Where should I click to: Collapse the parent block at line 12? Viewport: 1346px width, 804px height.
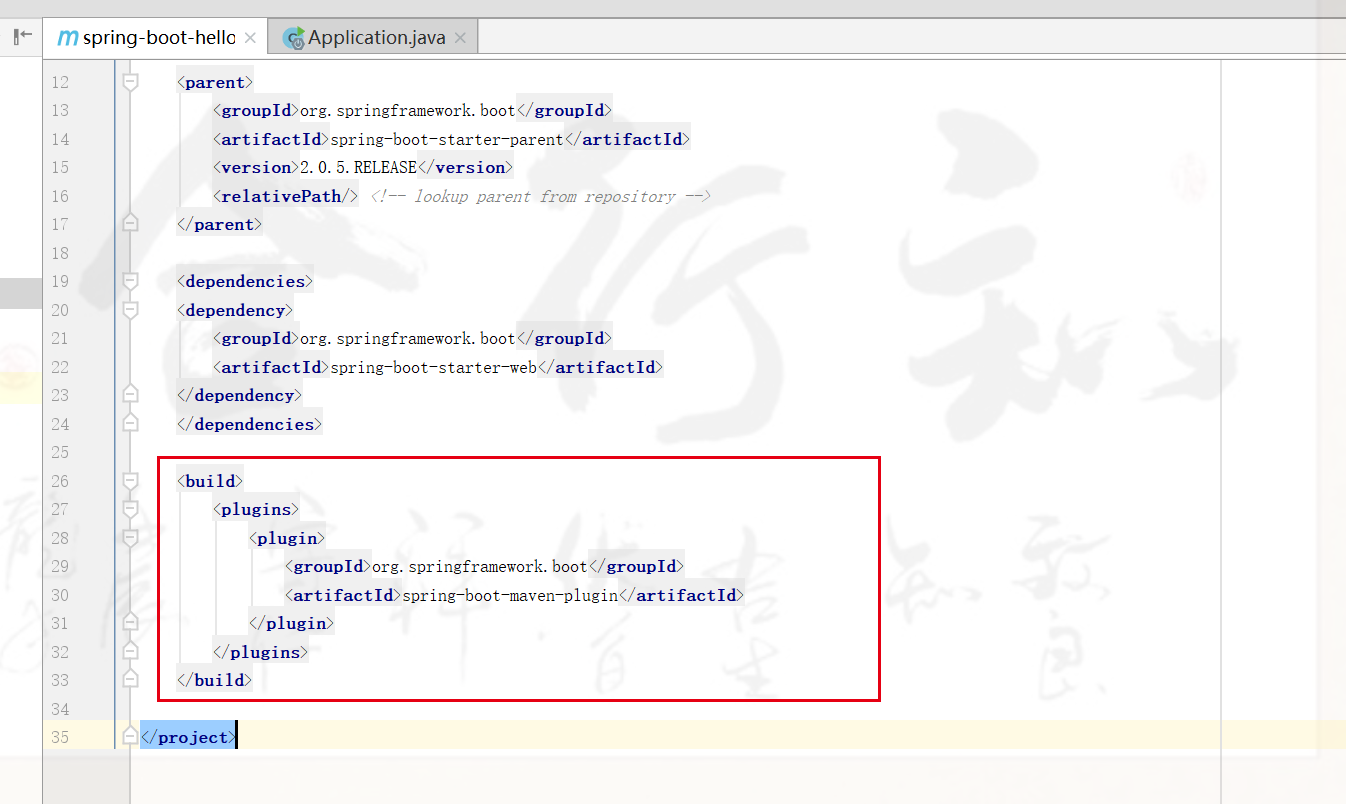click(x=130, y=82)
